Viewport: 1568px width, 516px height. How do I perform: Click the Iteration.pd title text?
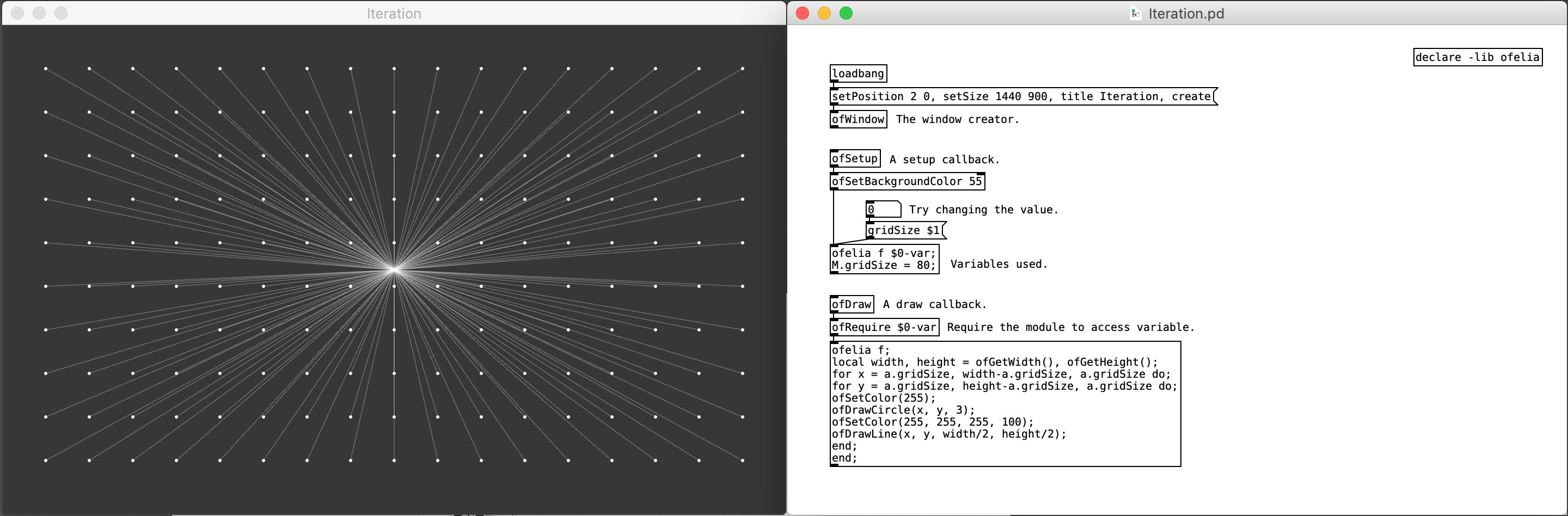pyautogui.click(x=1186, y=14)
